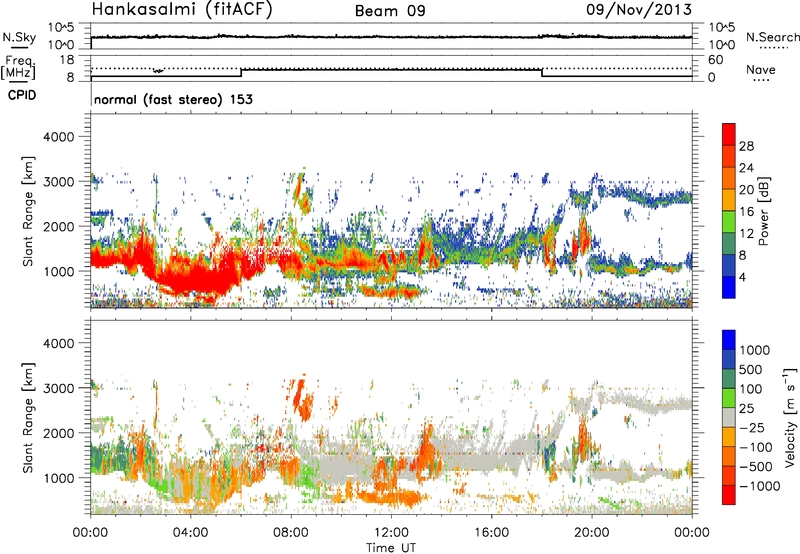The width and height of the screenshot is (800, 554).
Task: Click the '12:00' time axis tick label
Action: (391, 533)
